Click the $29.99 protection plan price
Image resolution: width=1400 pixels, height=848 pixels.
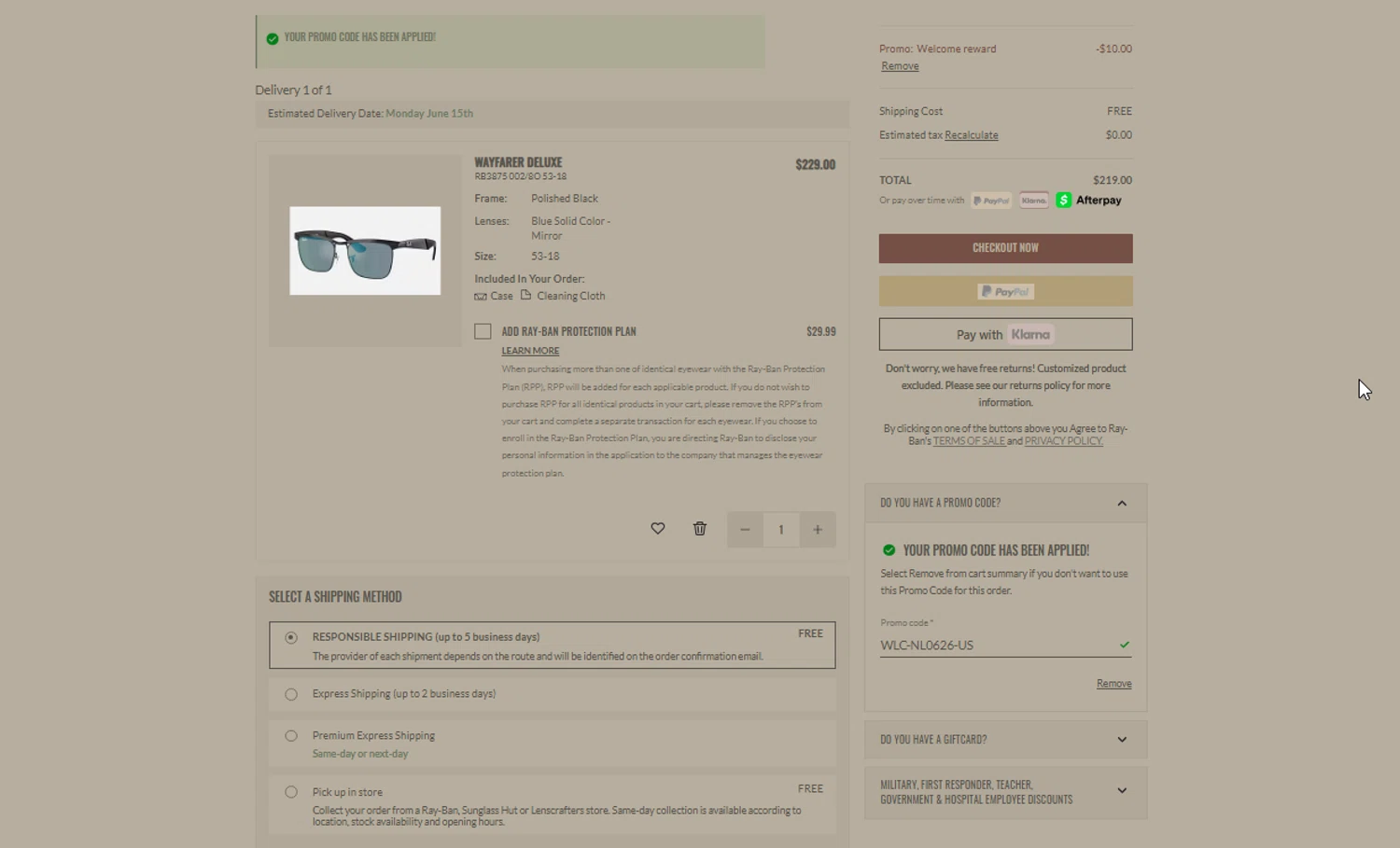pyautogui.click(x=821, y=331)
